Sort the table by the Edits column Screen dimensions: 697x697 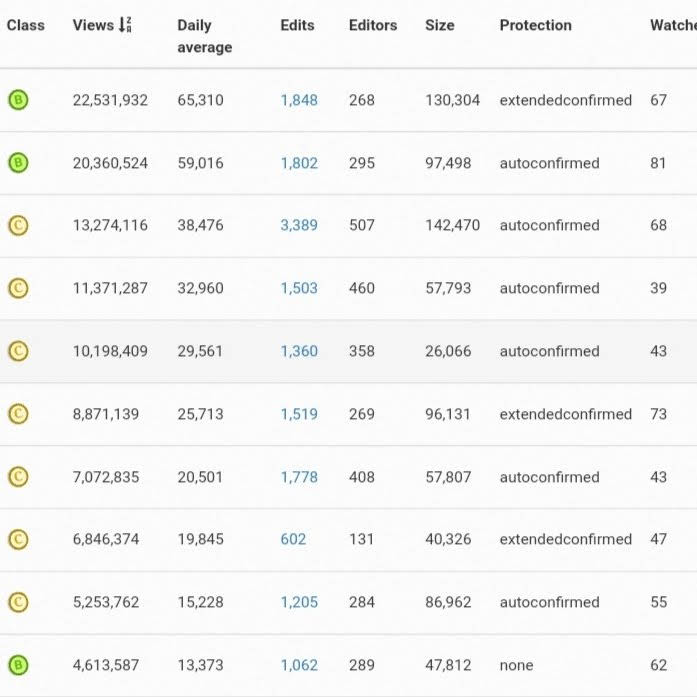coord(297,25)
